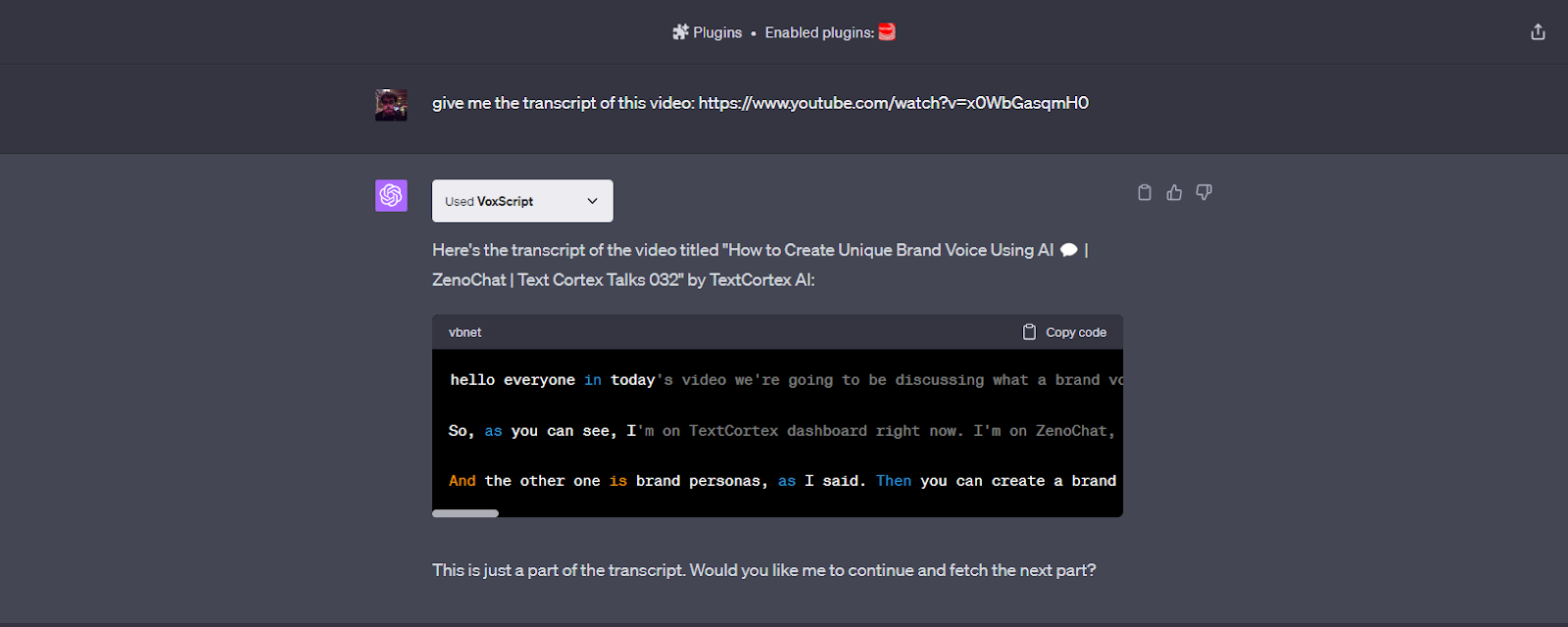
Task: Click the enabled VoxScript plugin red icon
Action: tap(887, 32)
